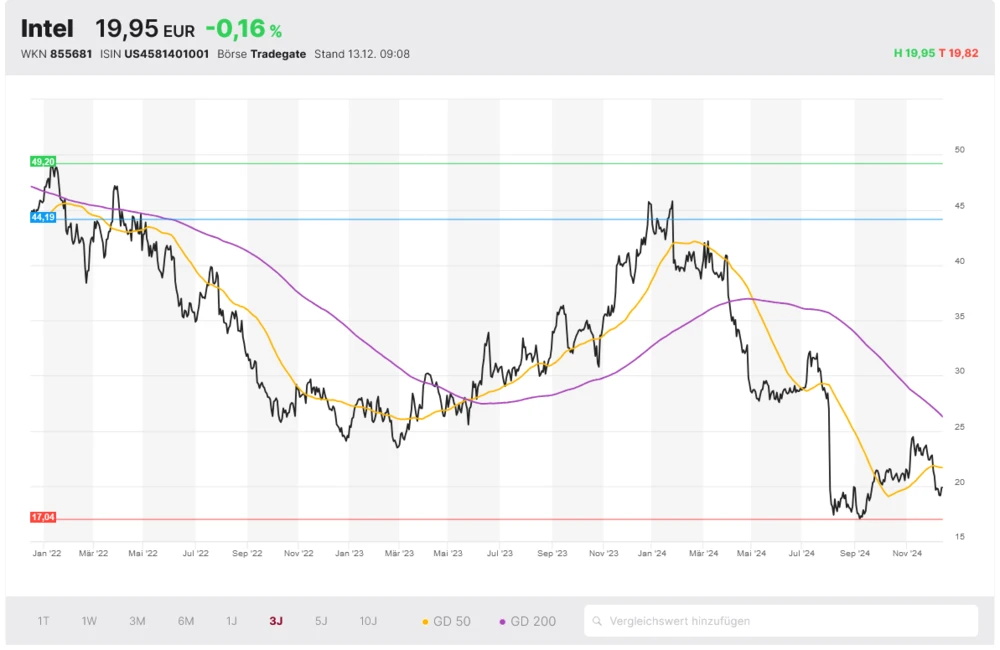Click the Intel stock title

(46, 28)
